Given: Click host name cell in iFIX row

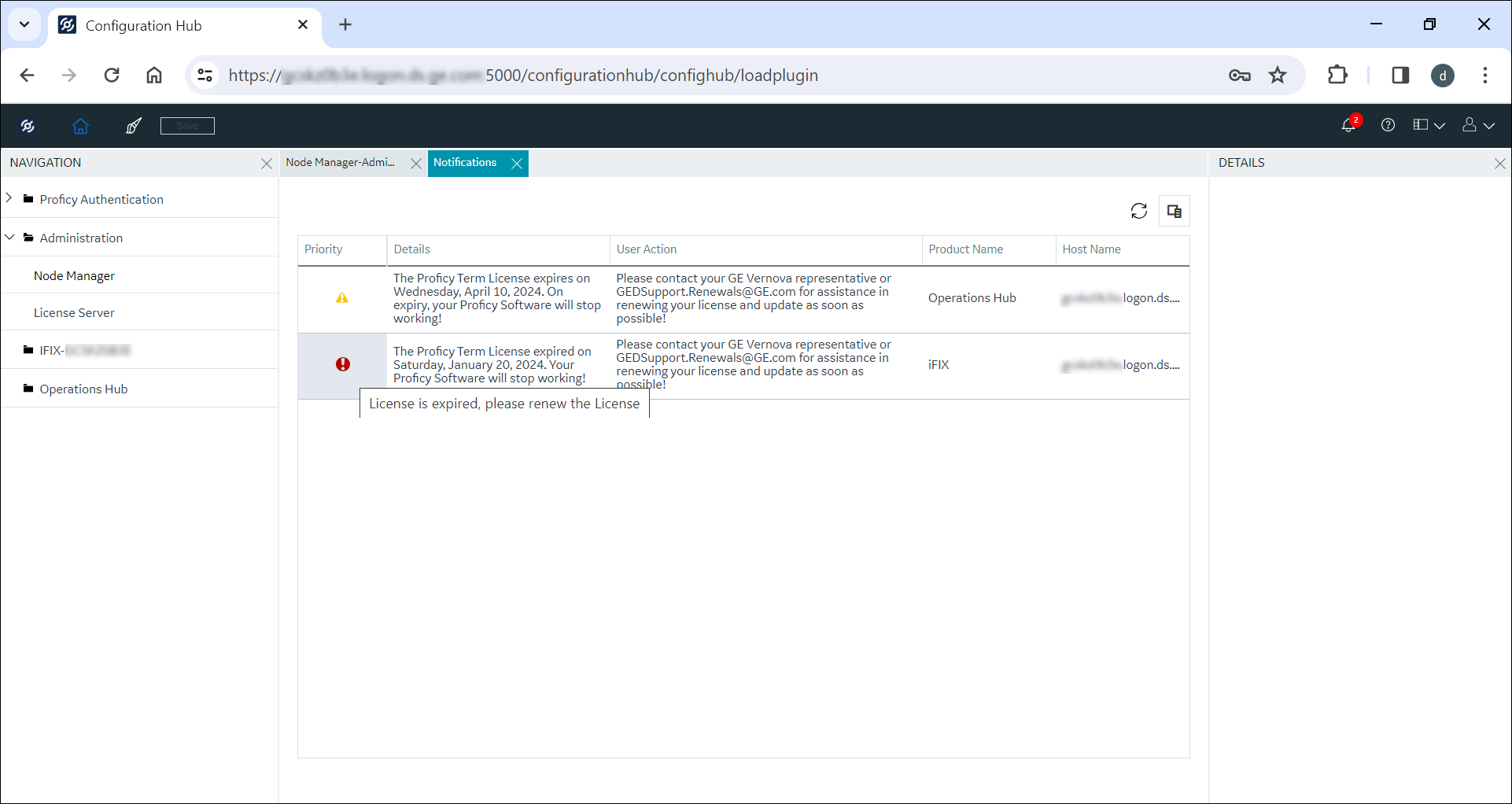Looking at the screenshot, I should coord(1121,365).
